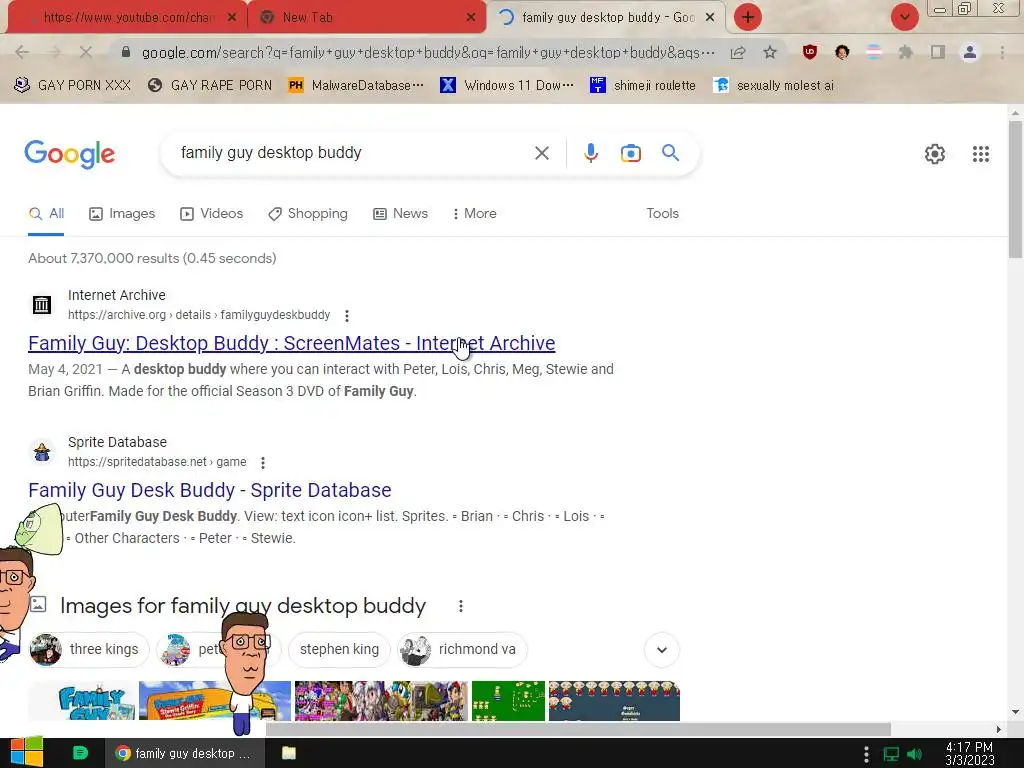This screenshot has height=768, width=1024.
Task: Open File Explorer from the taskbar
Action: pyautogui.click(x=289, y=753)
